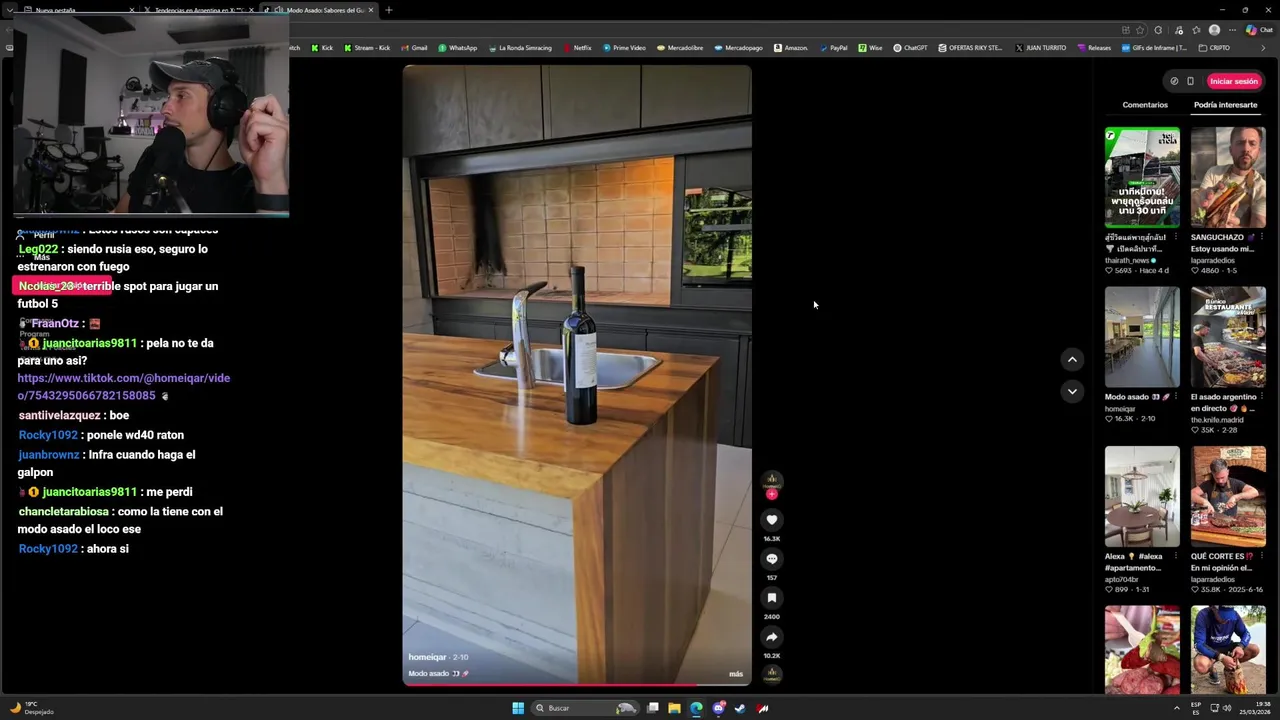The image size is (1280, 720).
Task: Go to the next video with down chevron
Action: 1072,391
